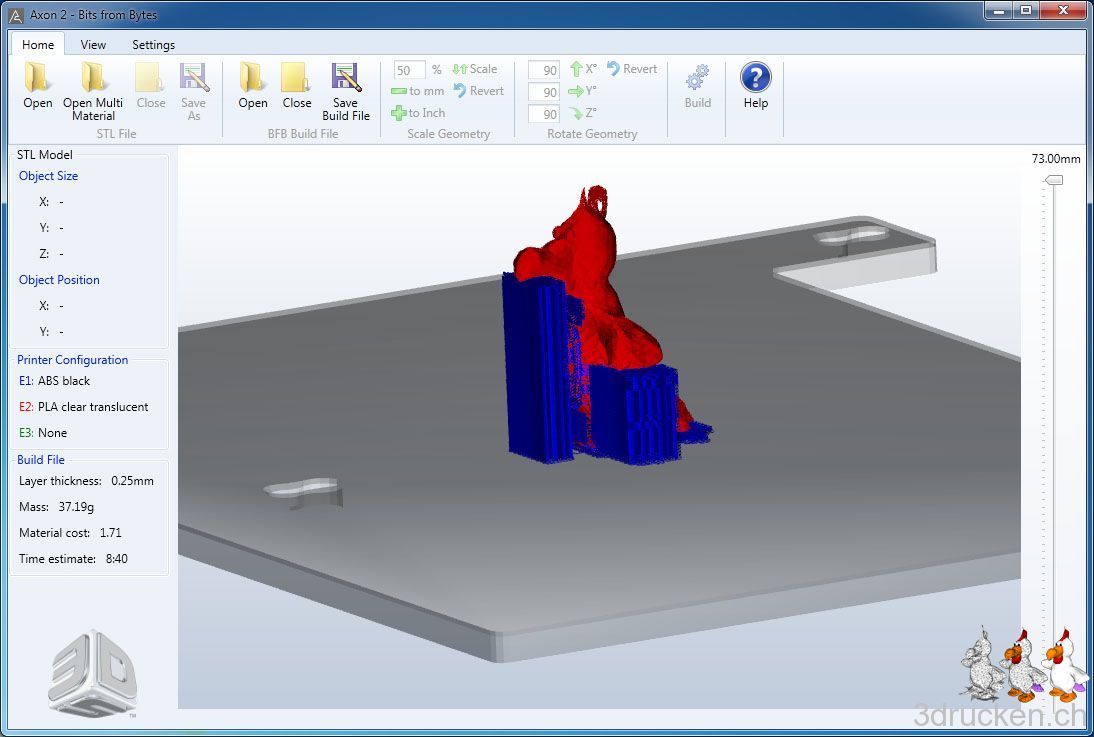The image size is (1094, 737).
Task: Click E2: PLA clear translucent entry
Action: click(x=84, y=407)
